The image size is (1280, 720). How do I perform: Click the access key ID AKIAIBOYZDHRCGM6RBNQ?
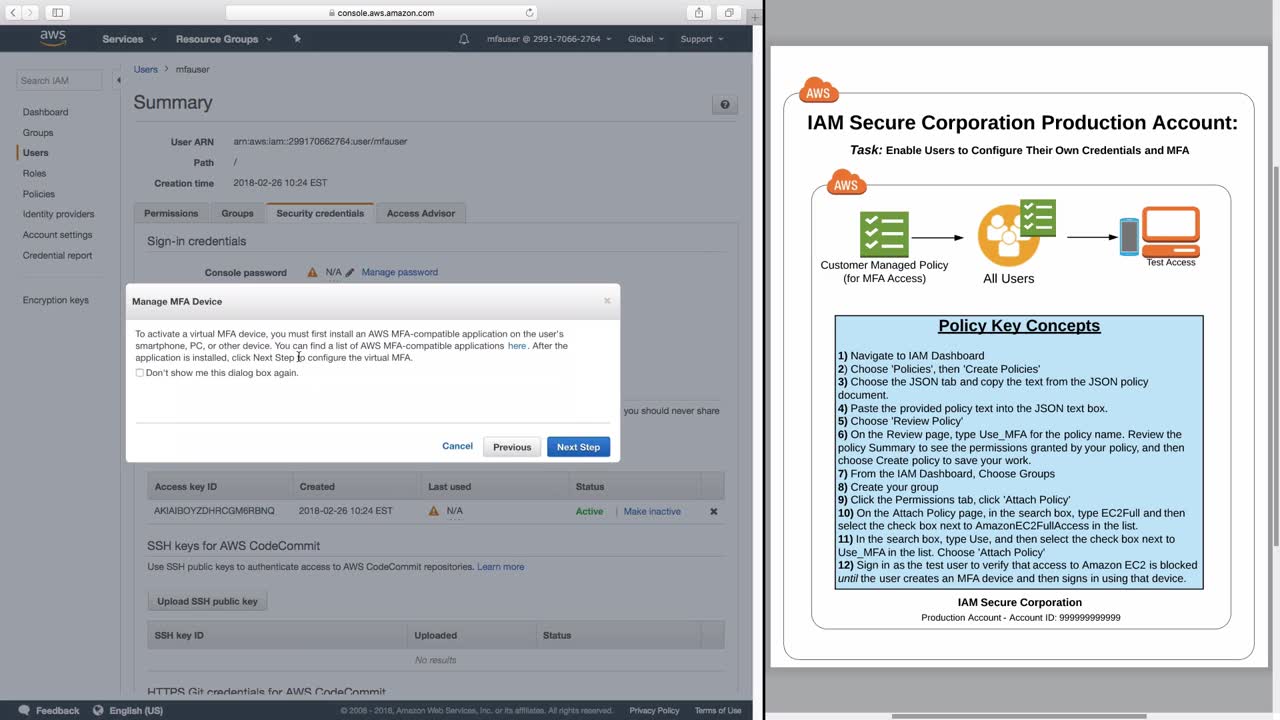(214, 511)
